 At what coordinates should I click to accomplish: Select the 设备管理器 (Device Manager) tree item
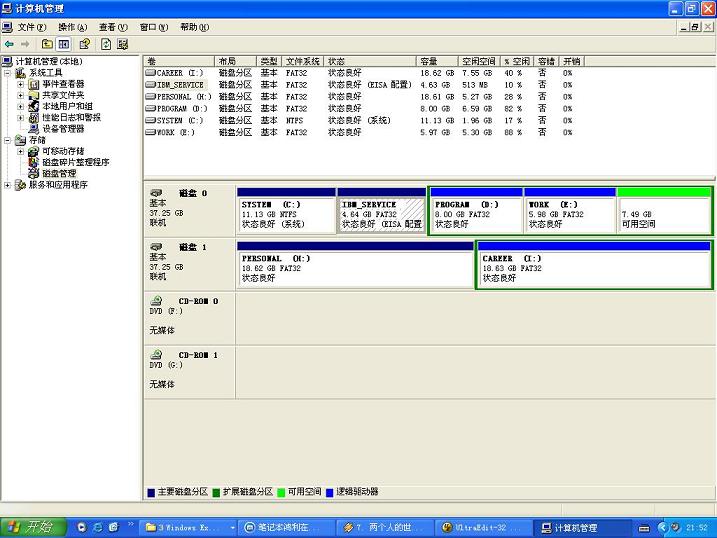point(62,129)
